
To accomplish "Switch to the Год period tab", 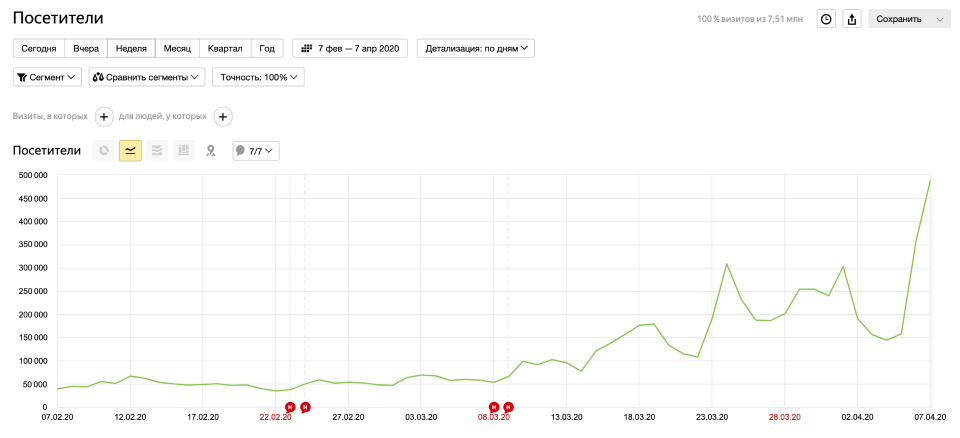I will click(x=267, y=48).
